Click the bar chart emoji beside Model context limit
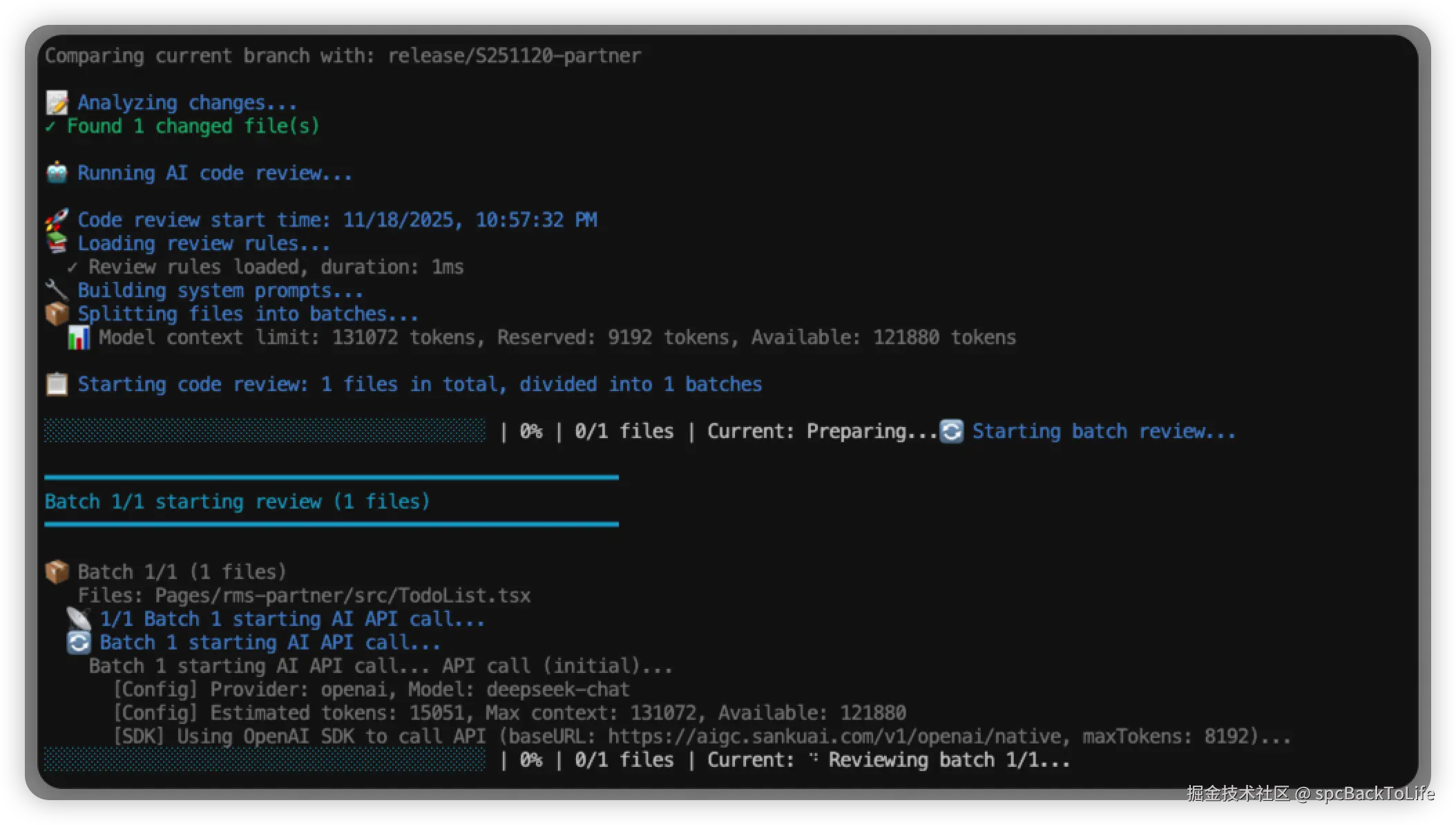Screen dimensions: 1456x825 [79, 337]
